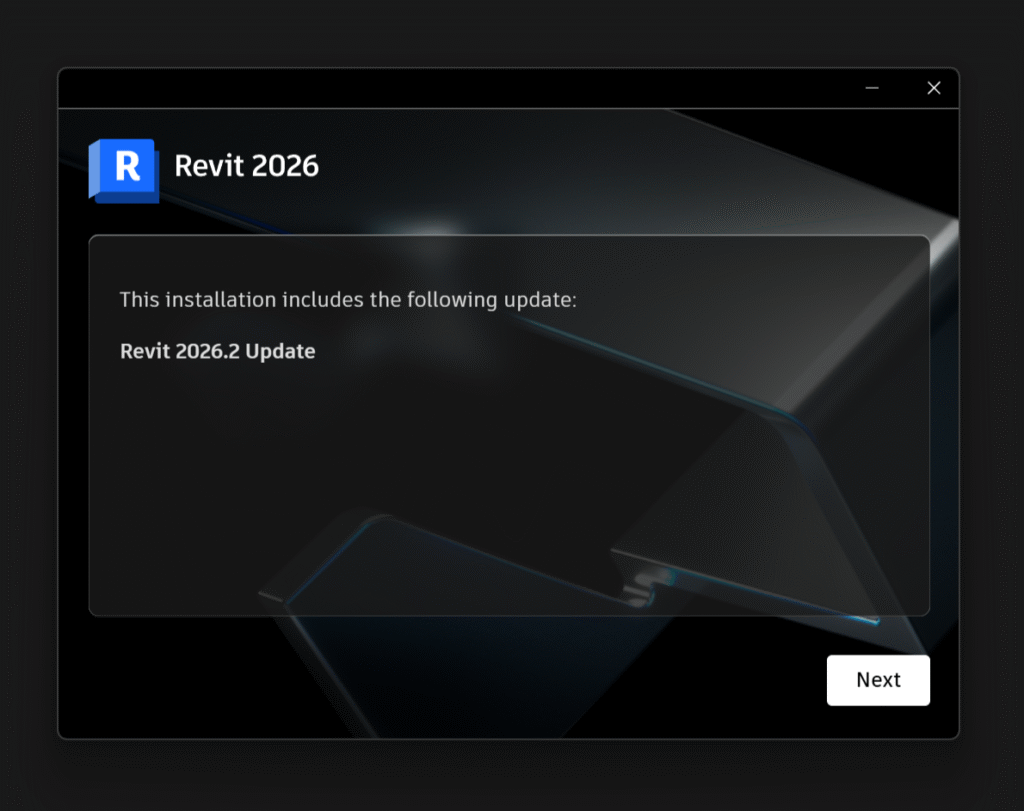This screenshot has height=811, width=1024.
Task: Click the Next button
Action: 878,680
